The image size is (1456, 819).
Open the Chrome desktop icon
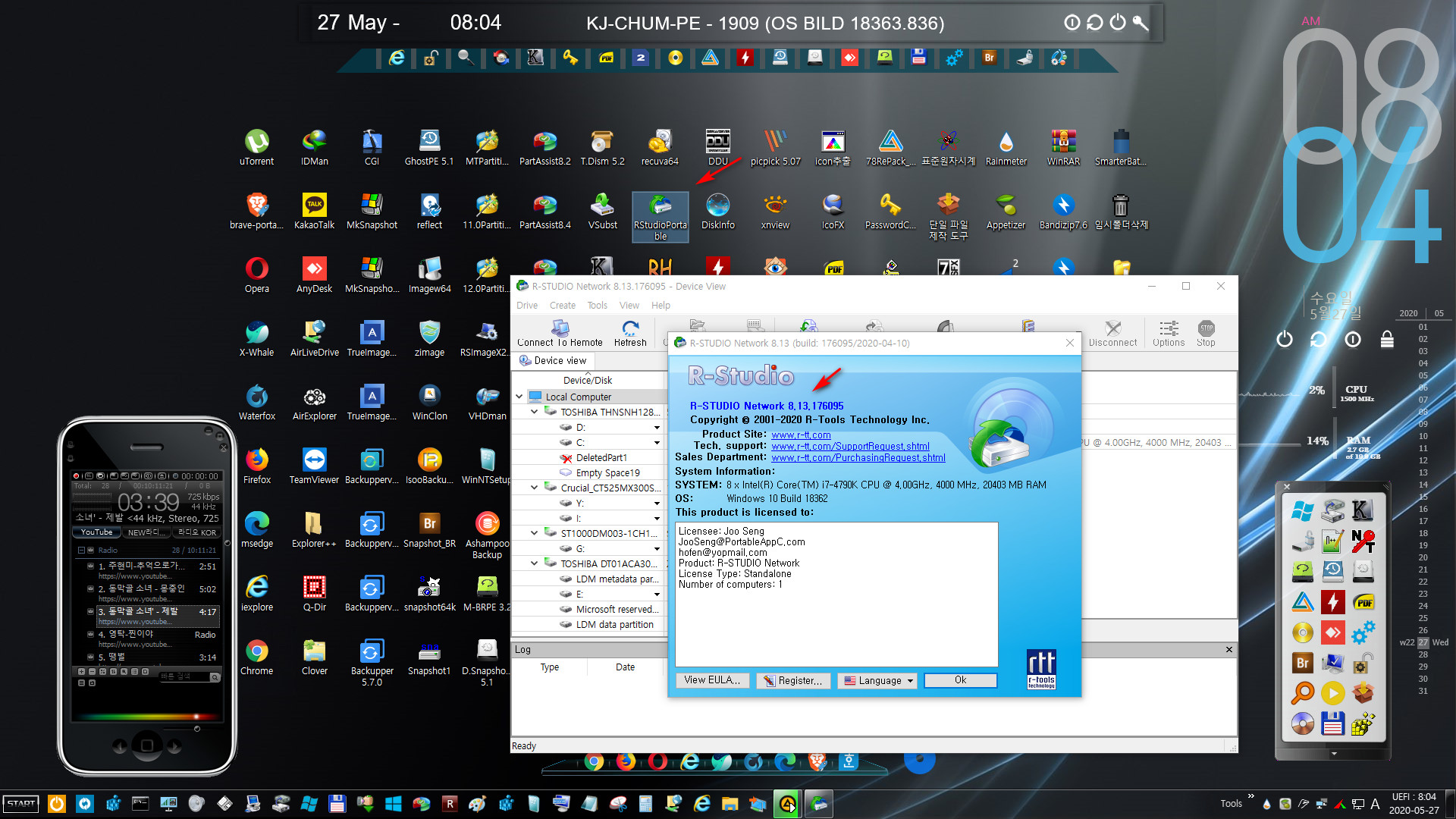click(x=256, y=657)
